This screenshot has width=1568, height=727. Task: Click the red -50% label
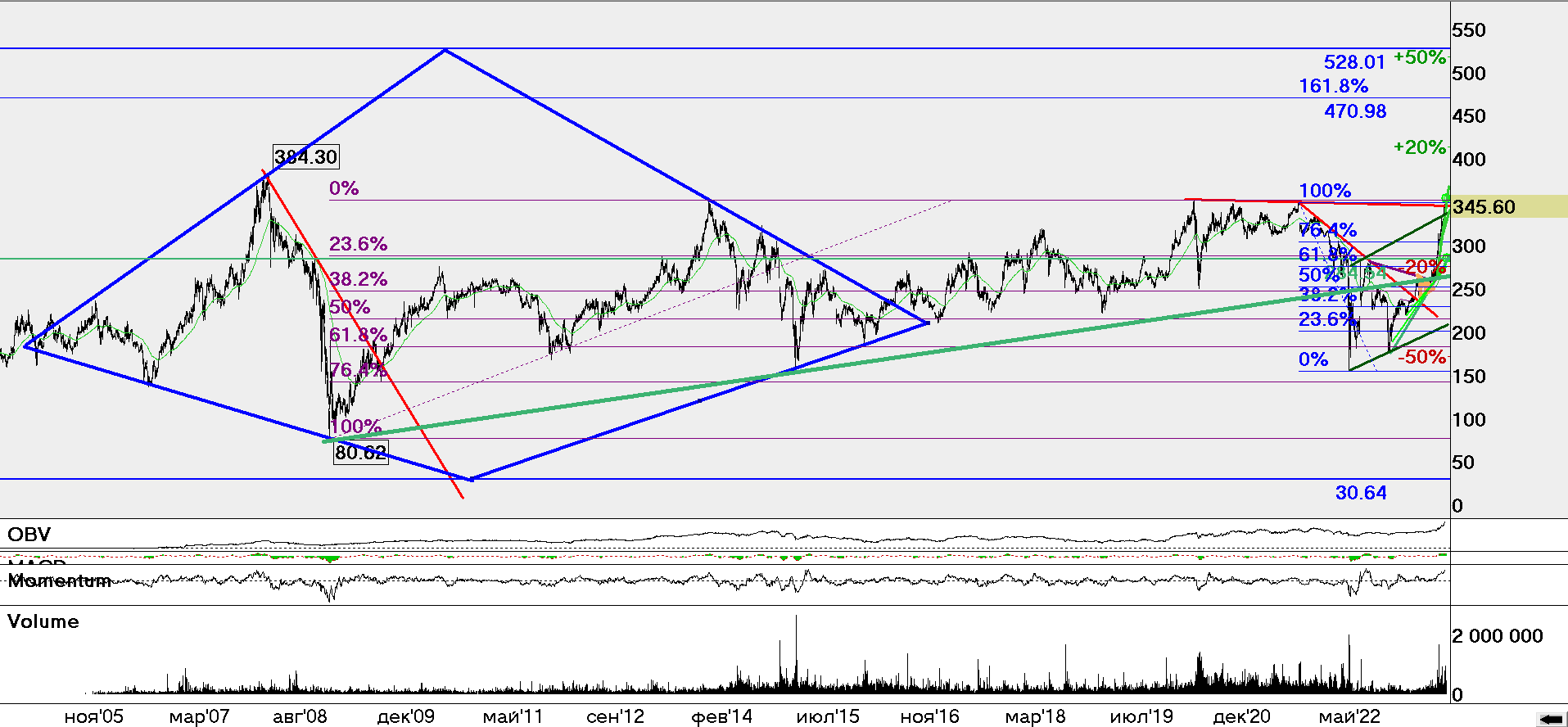[x=1422, y=357]
